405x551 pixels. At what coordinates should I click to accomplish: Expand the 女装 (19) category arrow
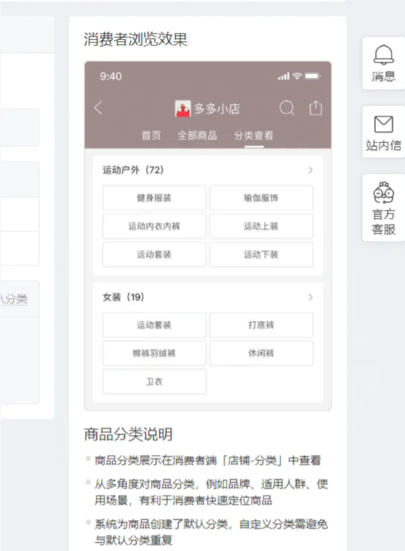[311, 298]
